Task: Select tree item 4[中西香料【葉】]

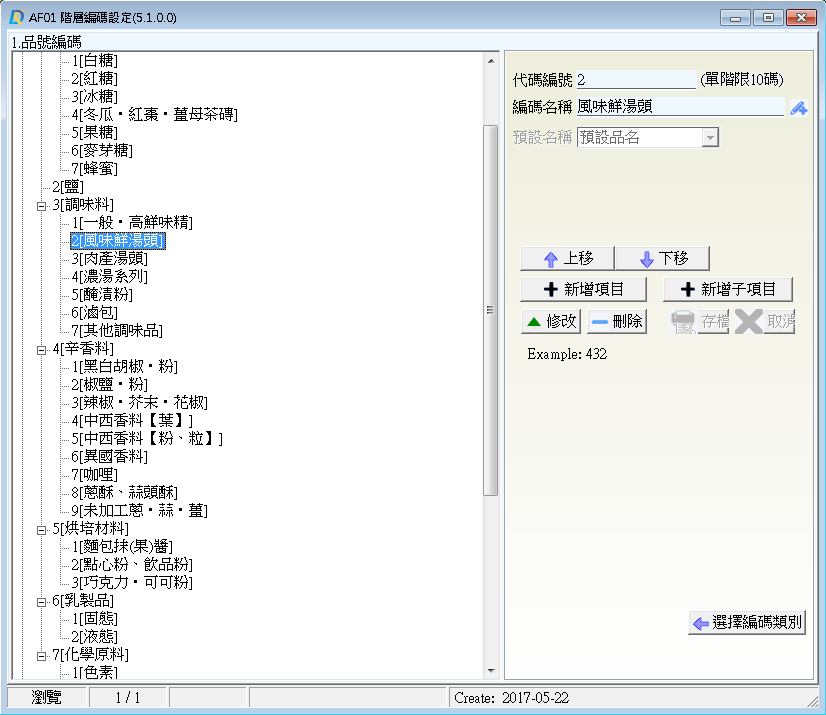Action: (x=132, y=420)
